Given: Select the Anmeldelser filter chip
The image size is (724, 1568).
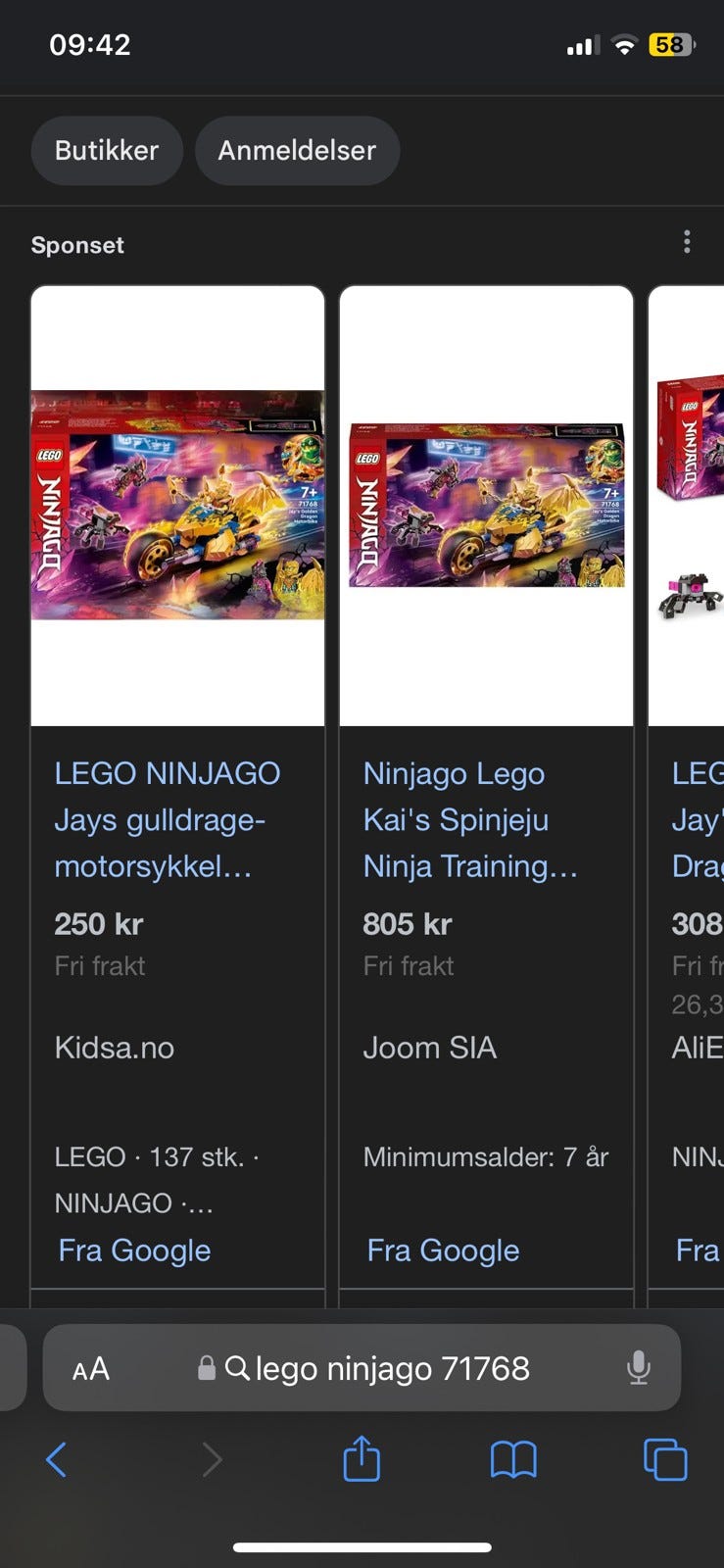Looking at the screenshot, I should 297,150.
